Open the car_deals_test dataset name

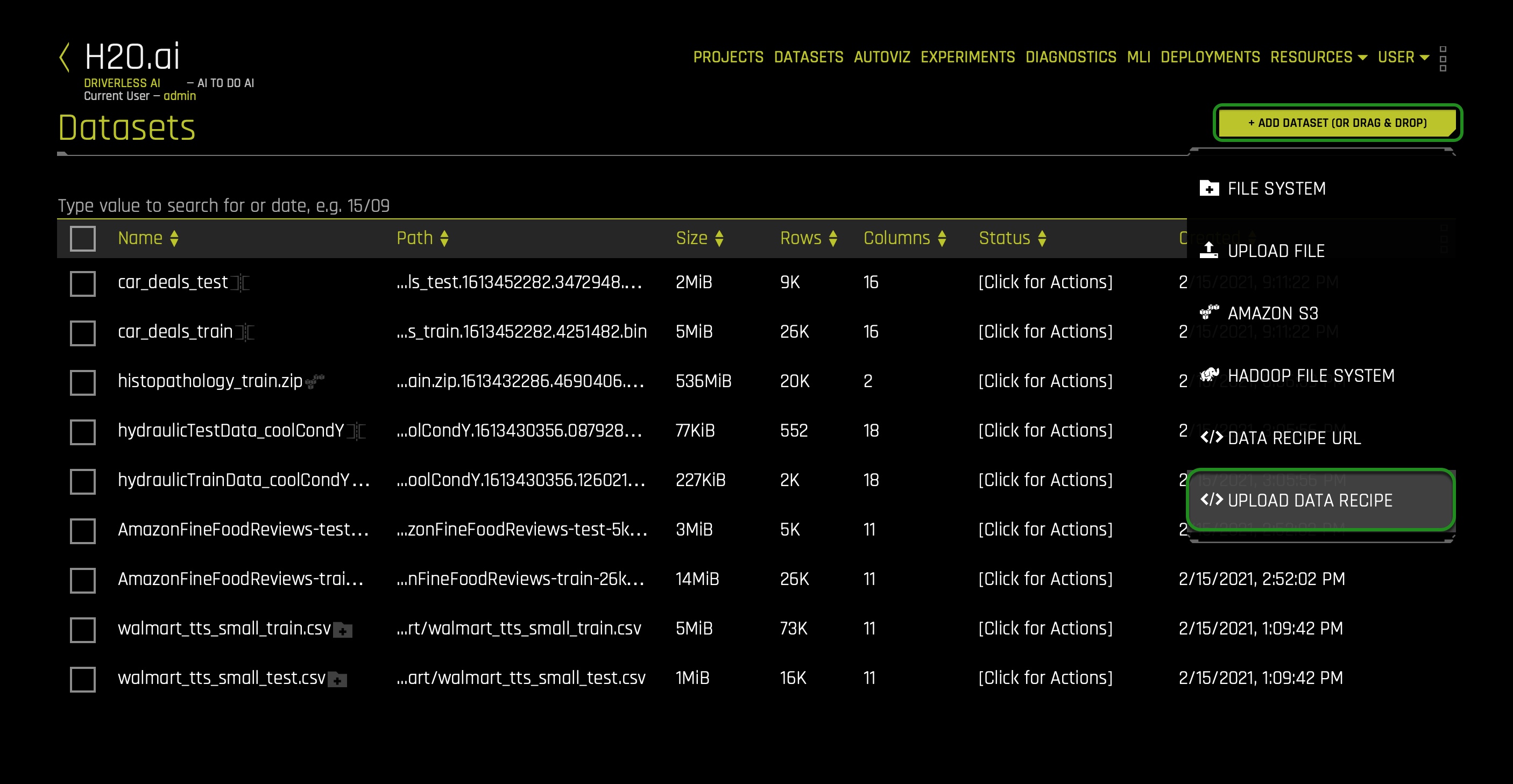tap(173, 282)
